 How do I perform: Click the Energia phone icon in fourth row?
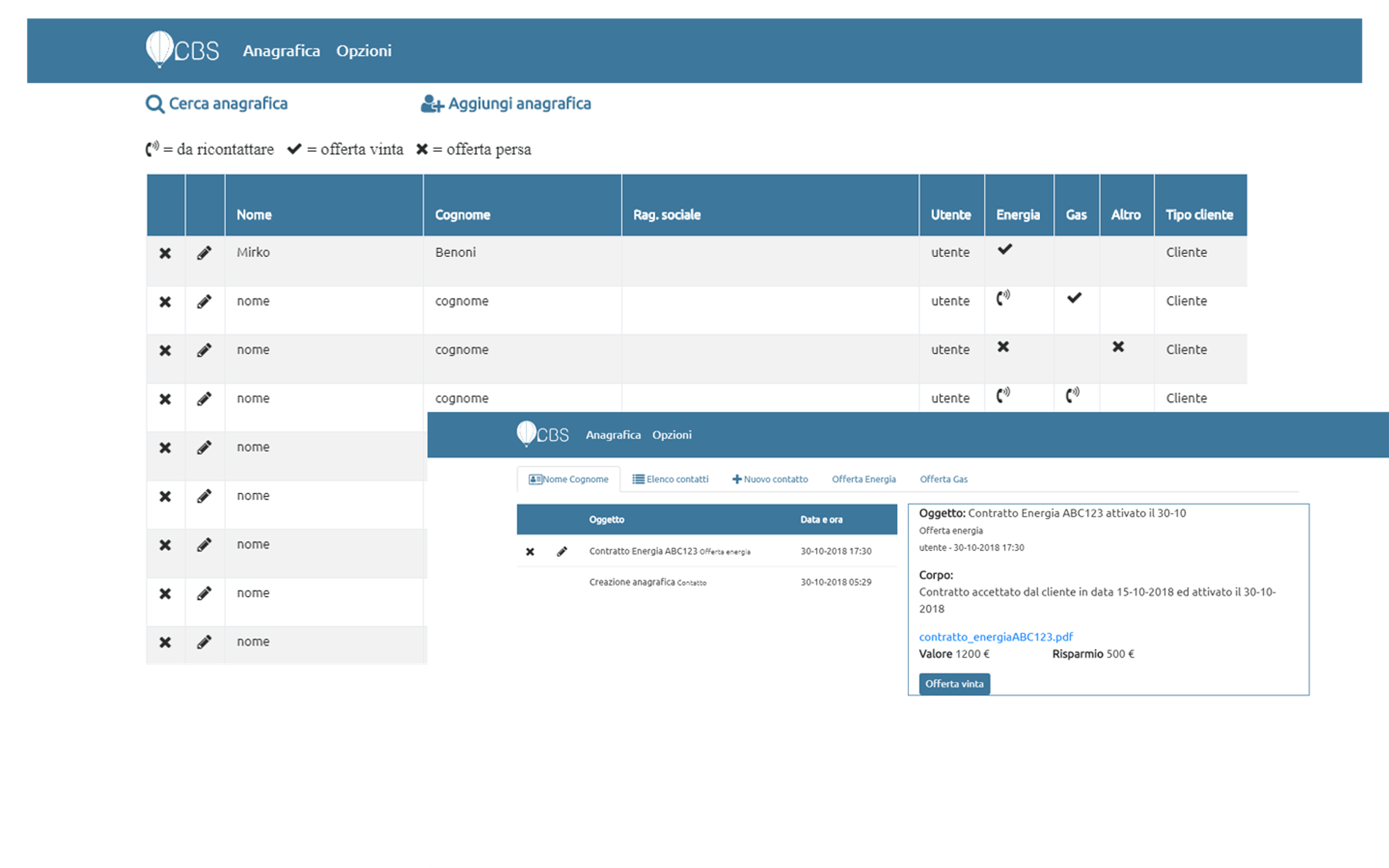coord(1003,394)
